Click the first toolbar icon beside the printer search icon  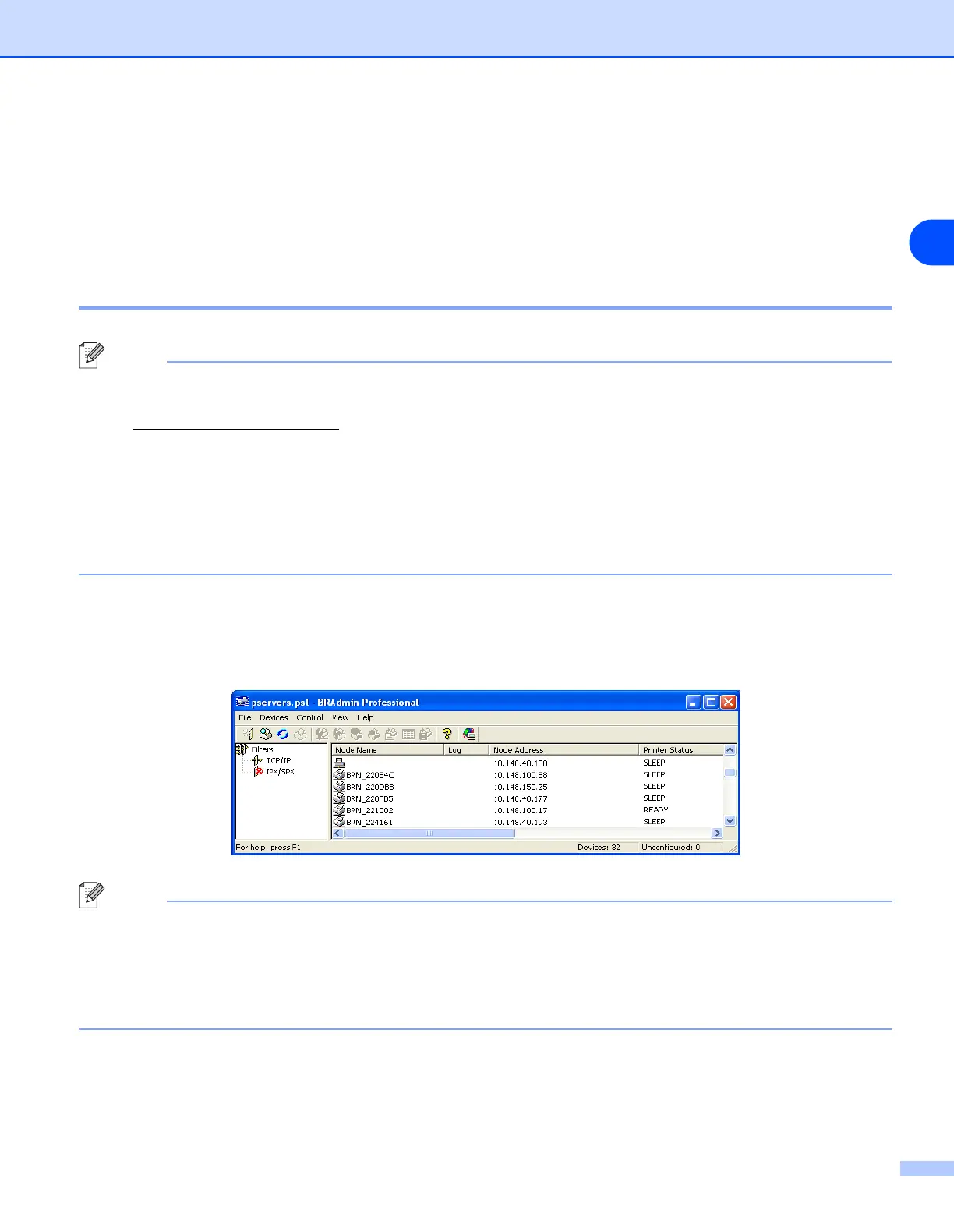pos(247,734)
